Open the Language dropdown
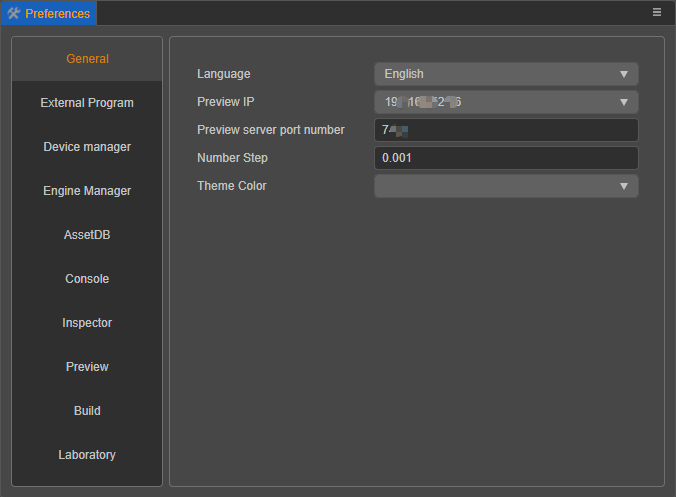676x497 pixels. coord(505,74)
